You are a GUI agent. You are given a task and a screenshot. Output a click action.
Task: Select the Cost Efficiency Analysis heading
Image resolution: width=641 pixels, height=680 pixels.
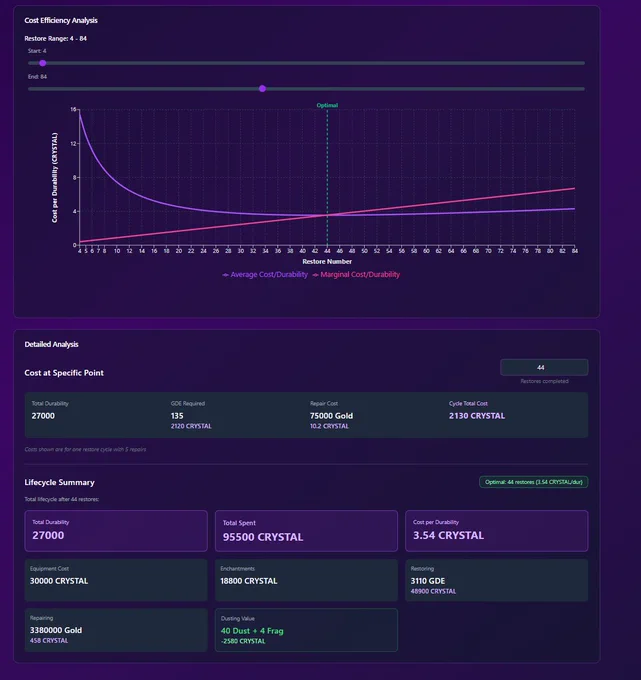(61, 20)
